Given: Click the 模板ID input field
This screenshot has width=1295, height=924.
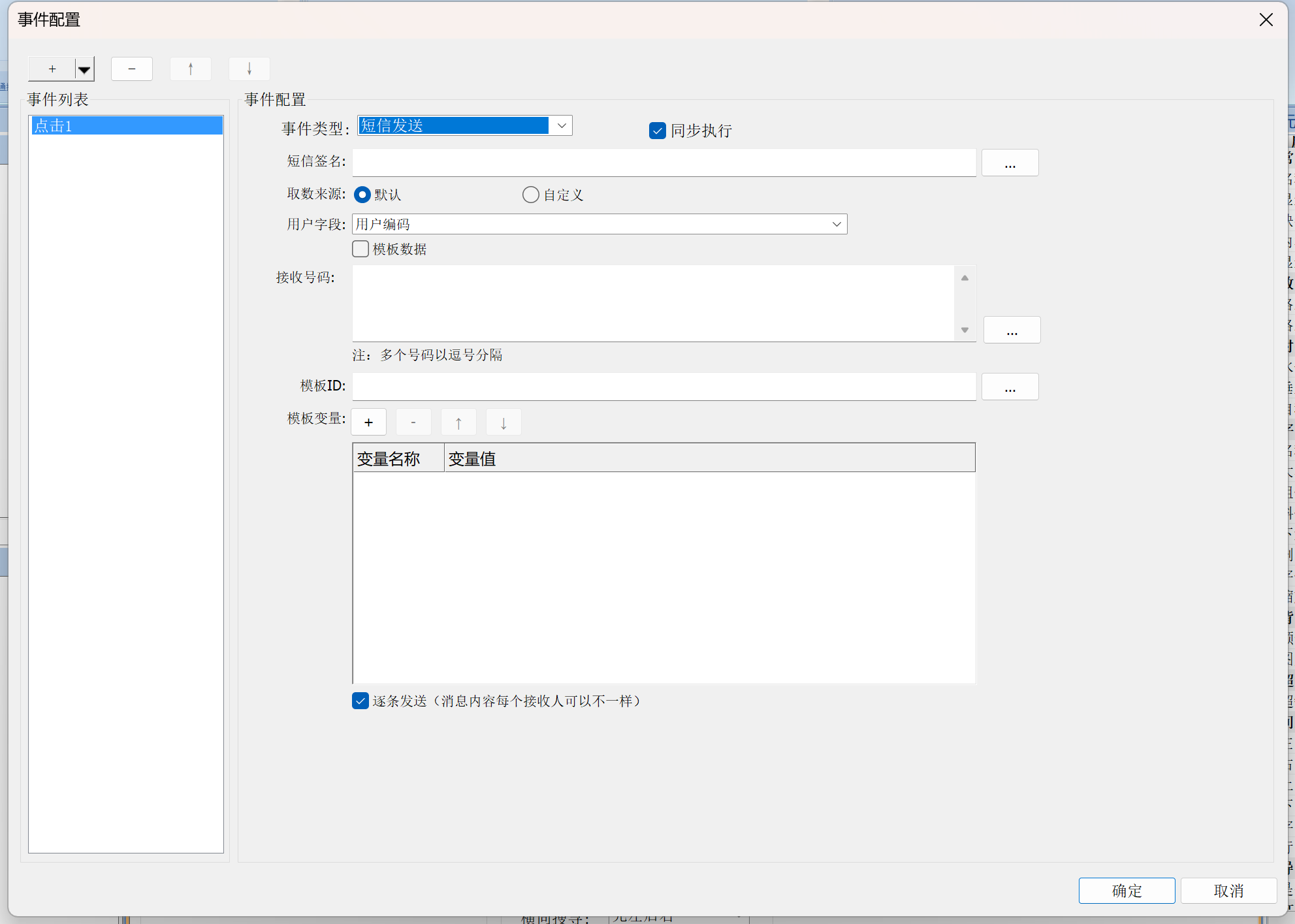Looking at the screenshot, I should coord(663,387).
